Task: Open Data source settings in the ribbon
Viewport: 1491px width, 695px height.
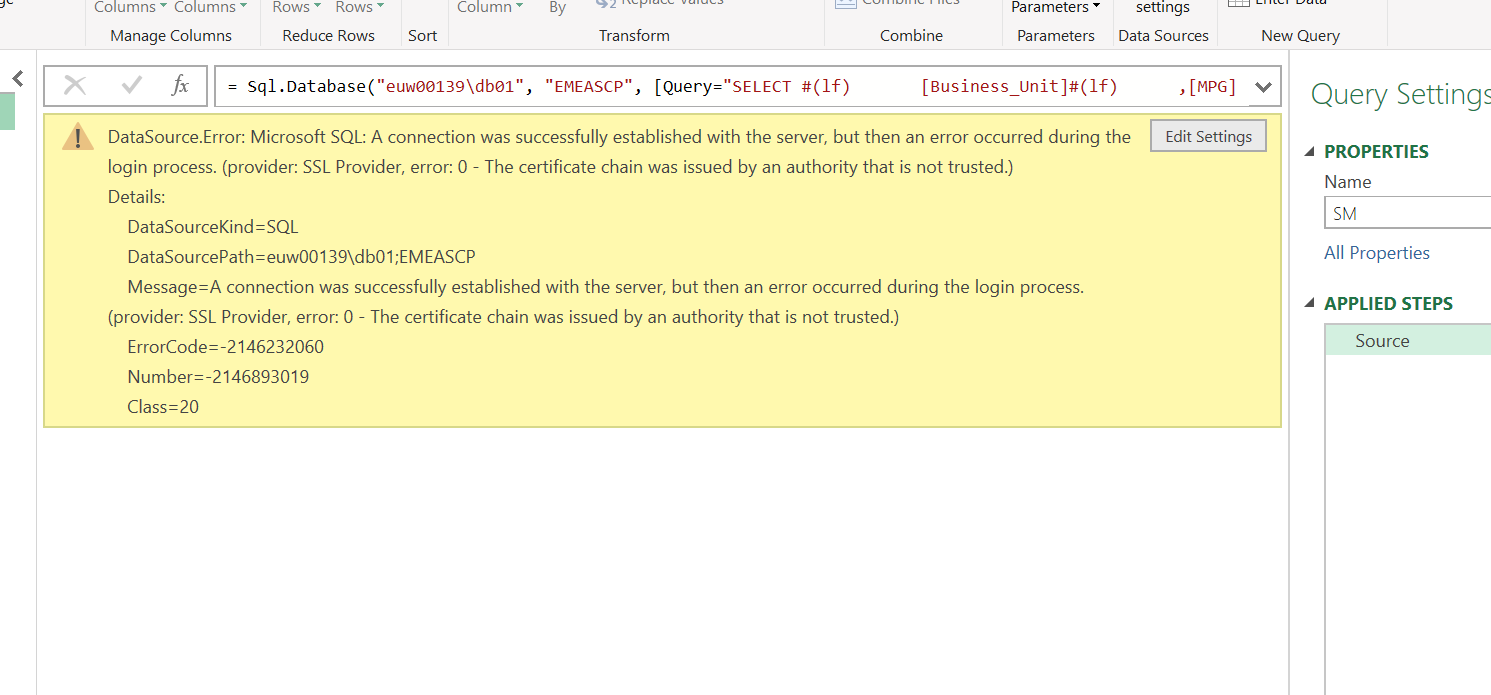Action: [x=1162, y=8]
